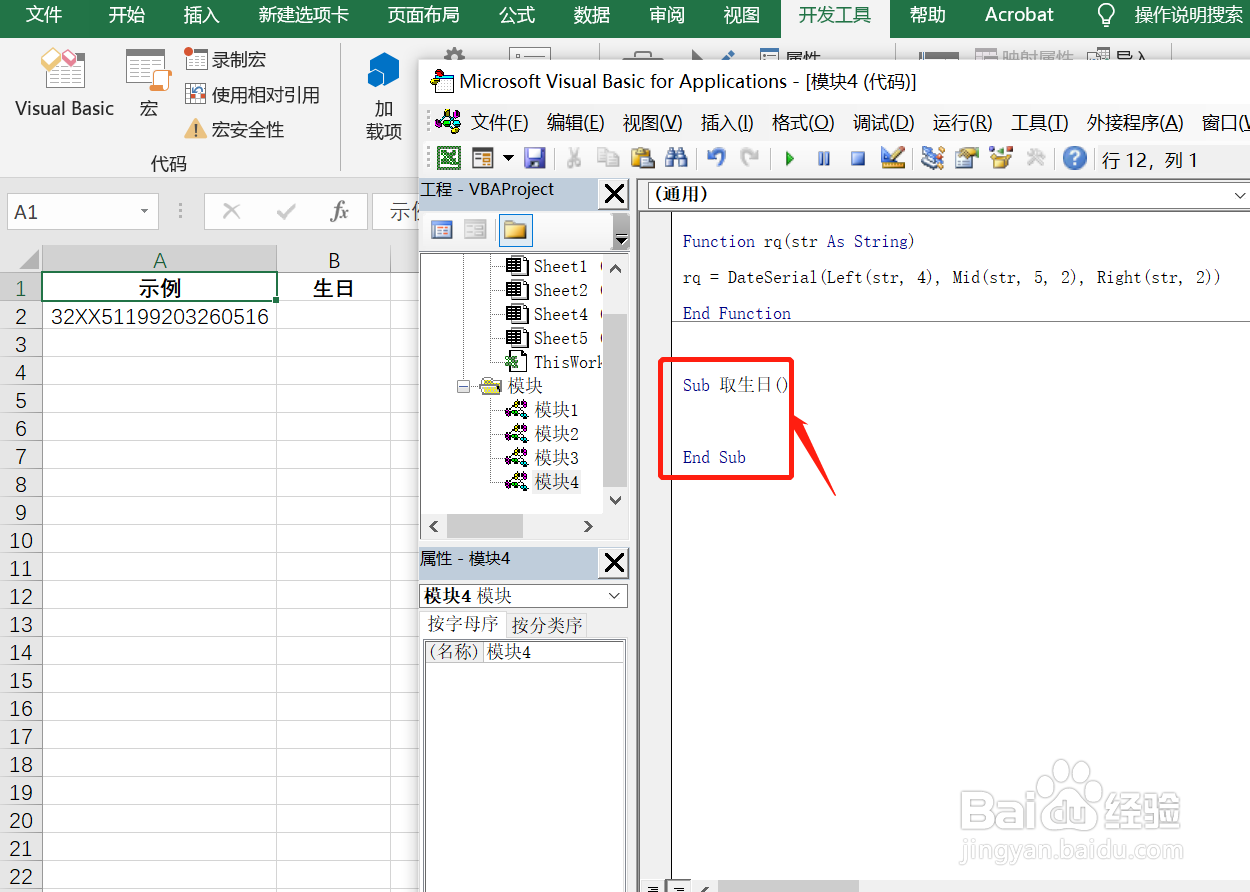Switch to 按字母序 properties tab
Screen dimensions: 1250x892
point(463,624)
